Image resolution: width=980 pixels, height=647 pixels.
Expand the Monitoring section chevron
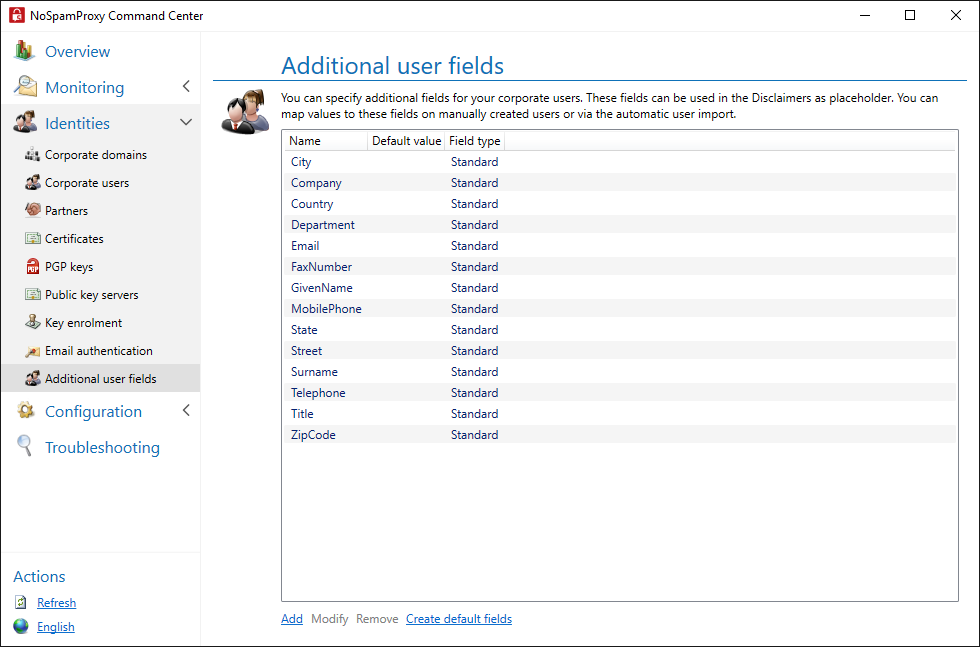186,86
